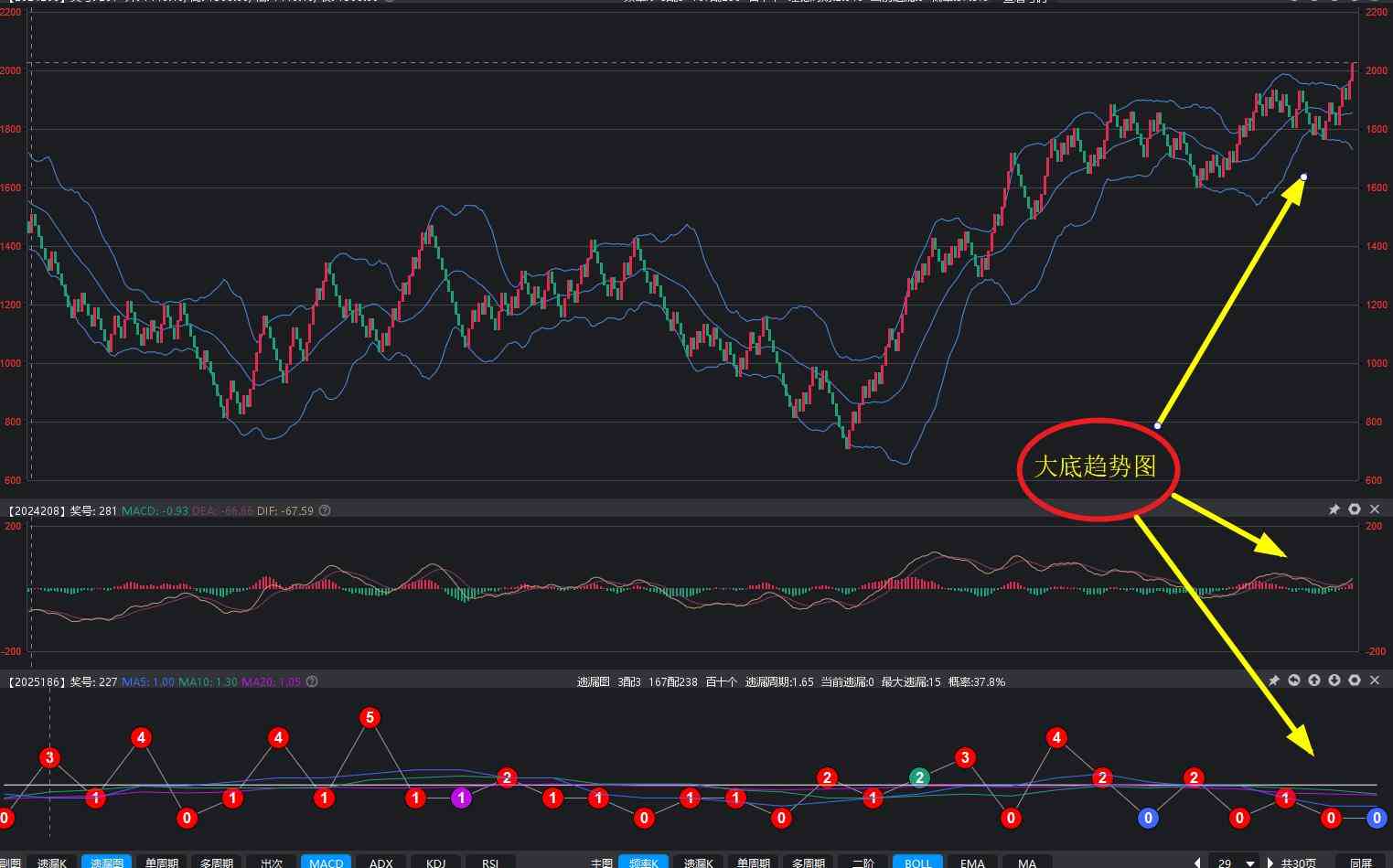Open settings gear of MACD panel
1393x868 pixels.
(x=1355, y=509)
